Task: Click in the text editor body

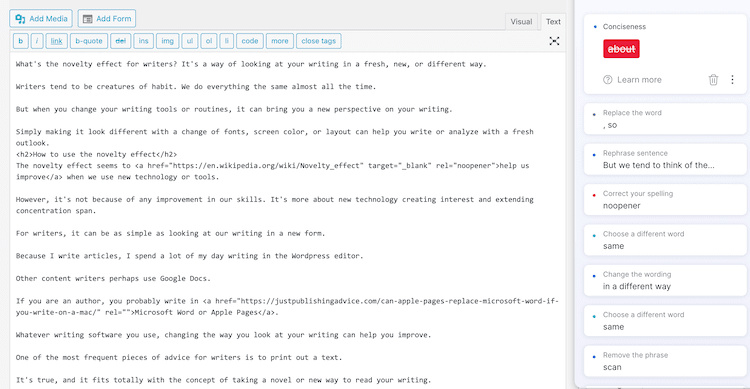Action: 287,220
